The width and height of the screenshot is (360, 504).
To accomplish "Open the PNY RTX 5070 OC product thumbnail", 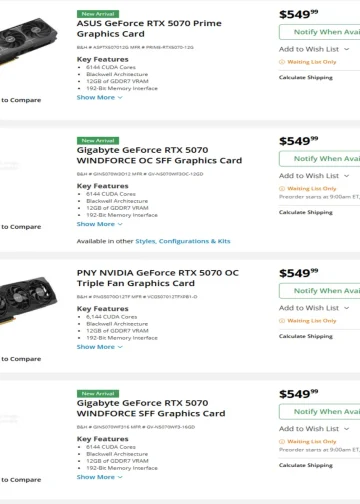I will point(28,300).
